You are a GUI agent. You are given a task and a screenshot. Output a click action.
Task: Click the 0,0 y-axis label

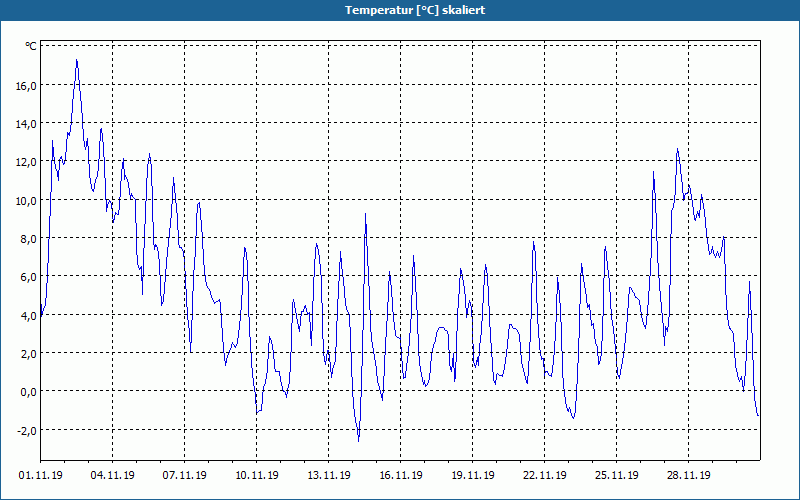pyautogui.click(x=29, y=392)
